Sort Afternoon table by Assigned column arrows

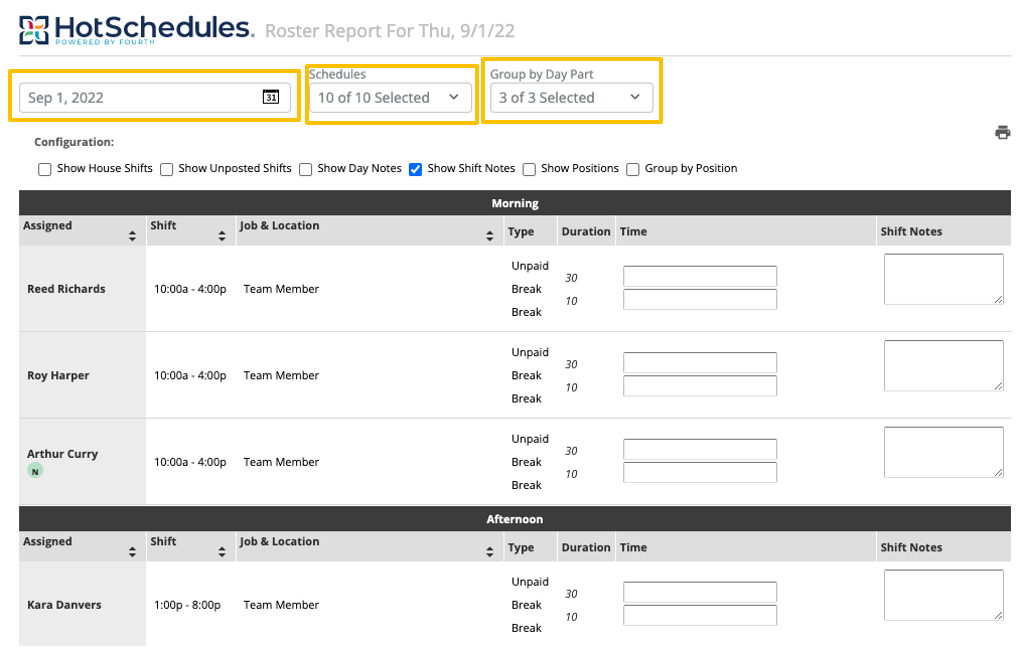pos(133,552)
